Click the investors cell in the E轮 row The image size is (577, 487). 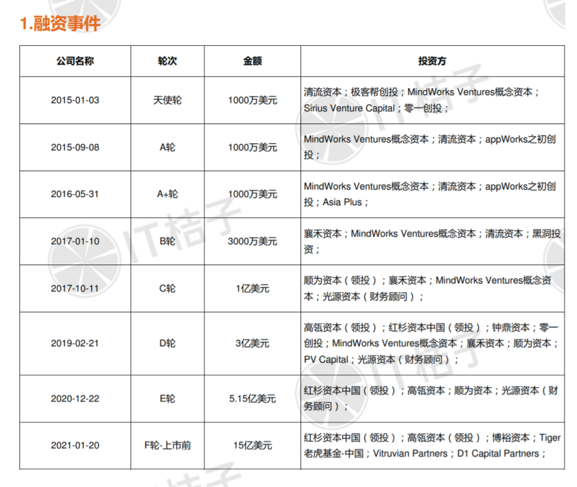[x=432, y=399]
